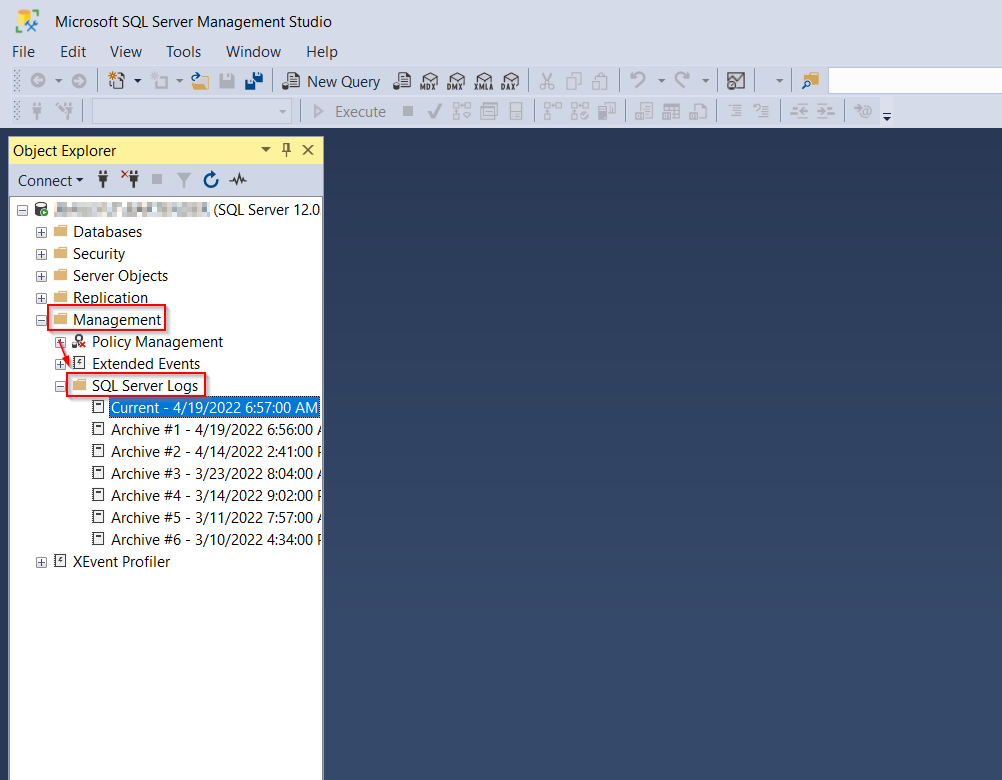
Task: Select the Archive #6 log entry
Action: (215, 540)
